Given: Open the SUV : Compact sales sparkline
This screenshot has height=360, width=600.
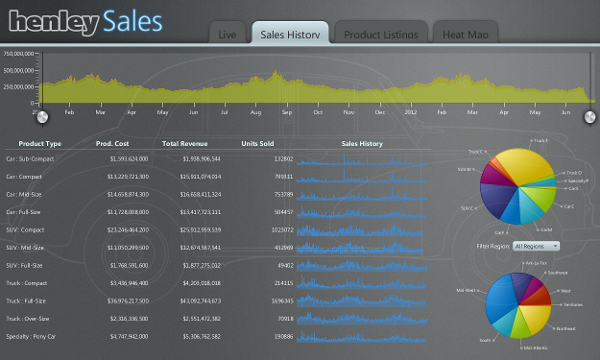Looking at the screenshot, I should point(360,231).
